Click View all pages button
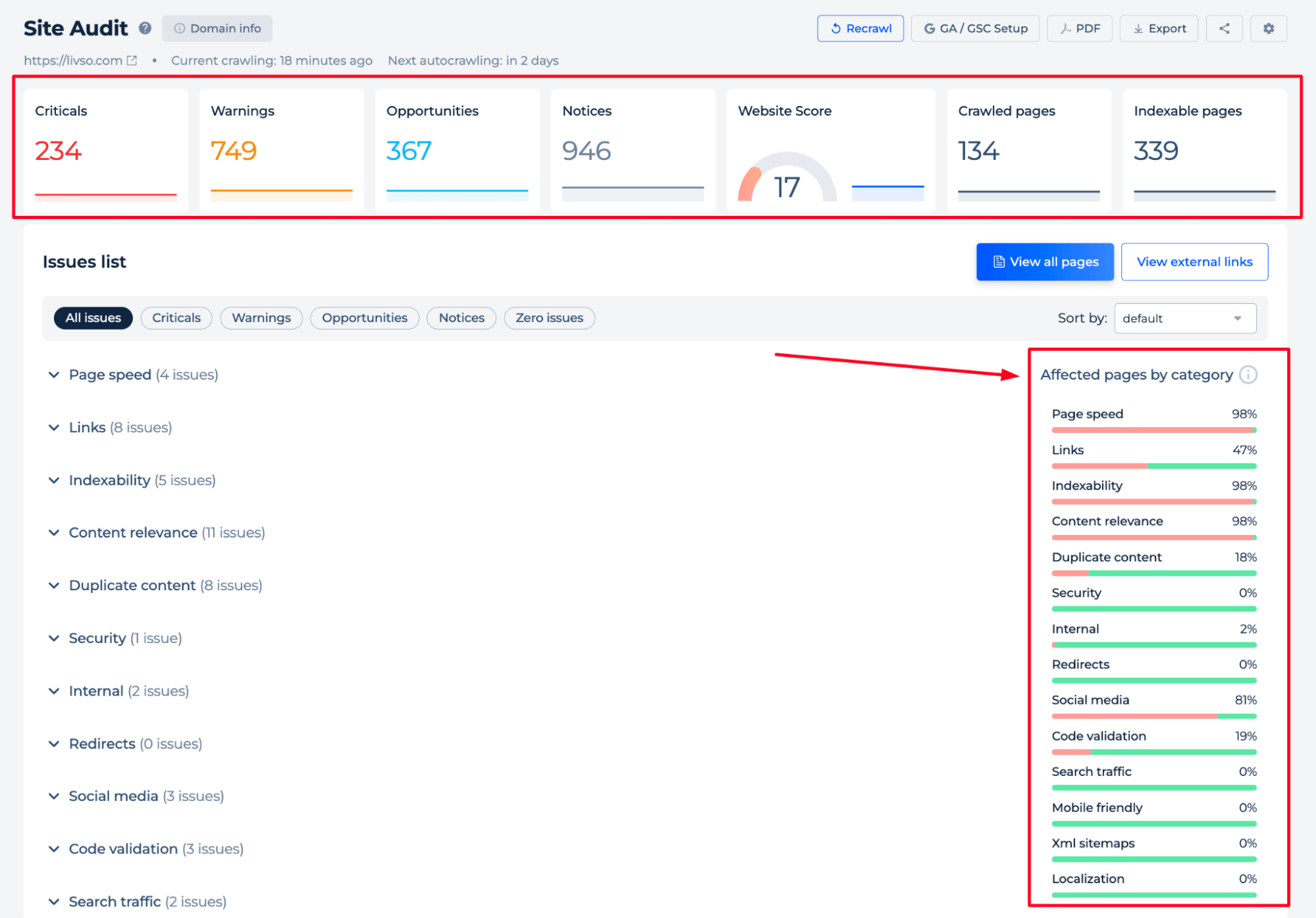 (1045, 262)
